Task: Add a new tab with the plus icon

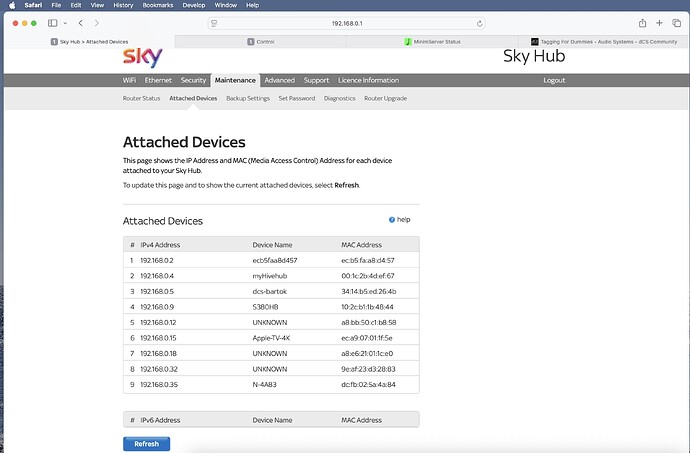Action: (x=659, y=23)
